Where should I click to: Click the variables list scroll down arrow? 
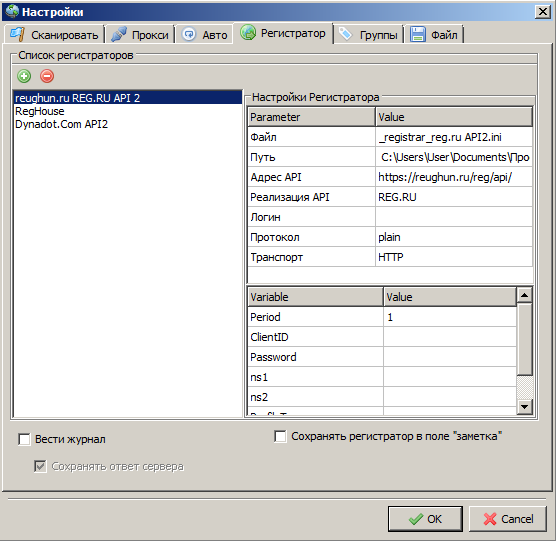tap(524, 407)
